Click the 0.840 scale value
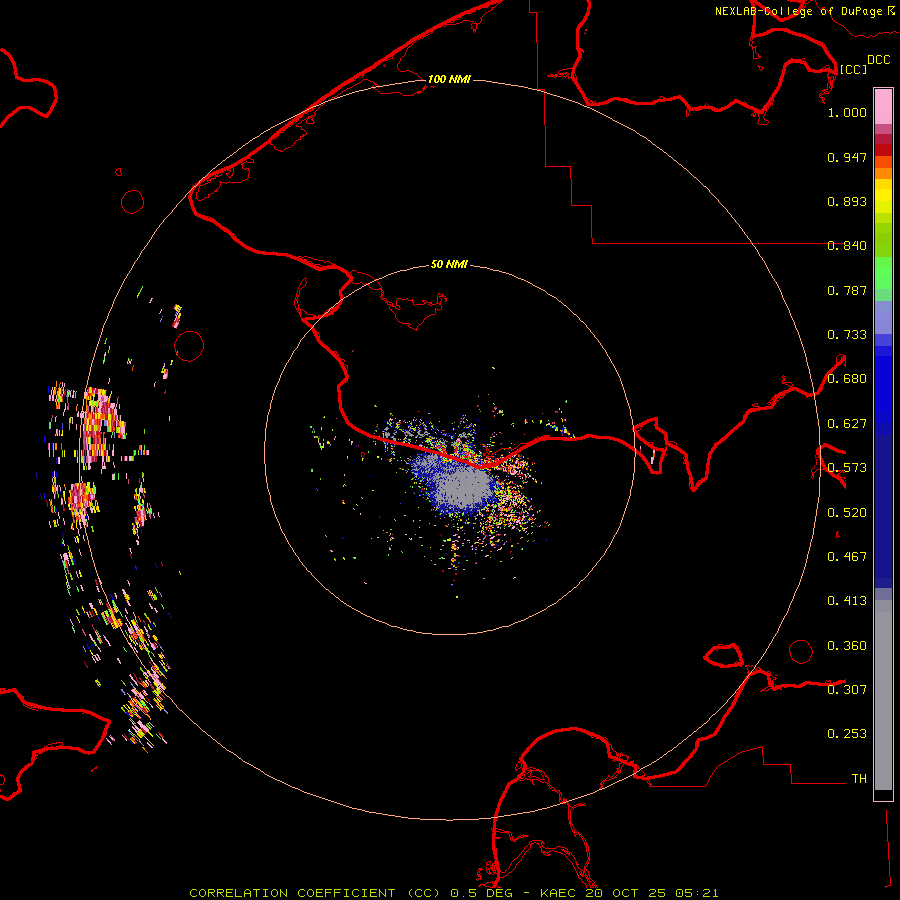The height and width of the screenshot is (900, 900). (847, 246)
